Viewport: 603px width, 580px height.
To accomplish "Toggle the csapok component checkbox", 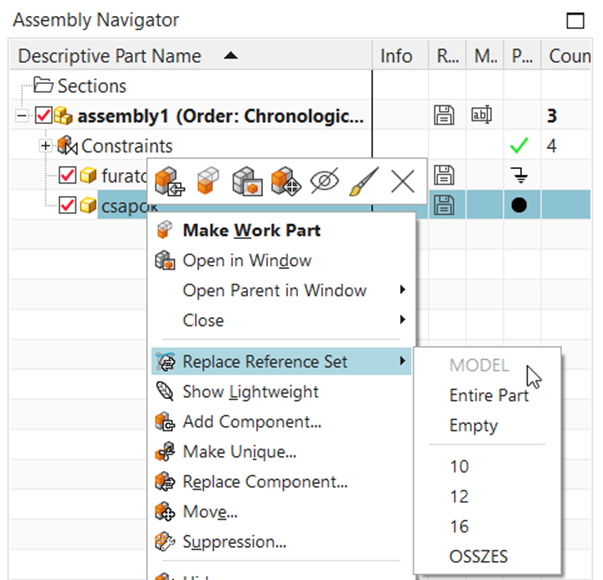I will [68, 206].
